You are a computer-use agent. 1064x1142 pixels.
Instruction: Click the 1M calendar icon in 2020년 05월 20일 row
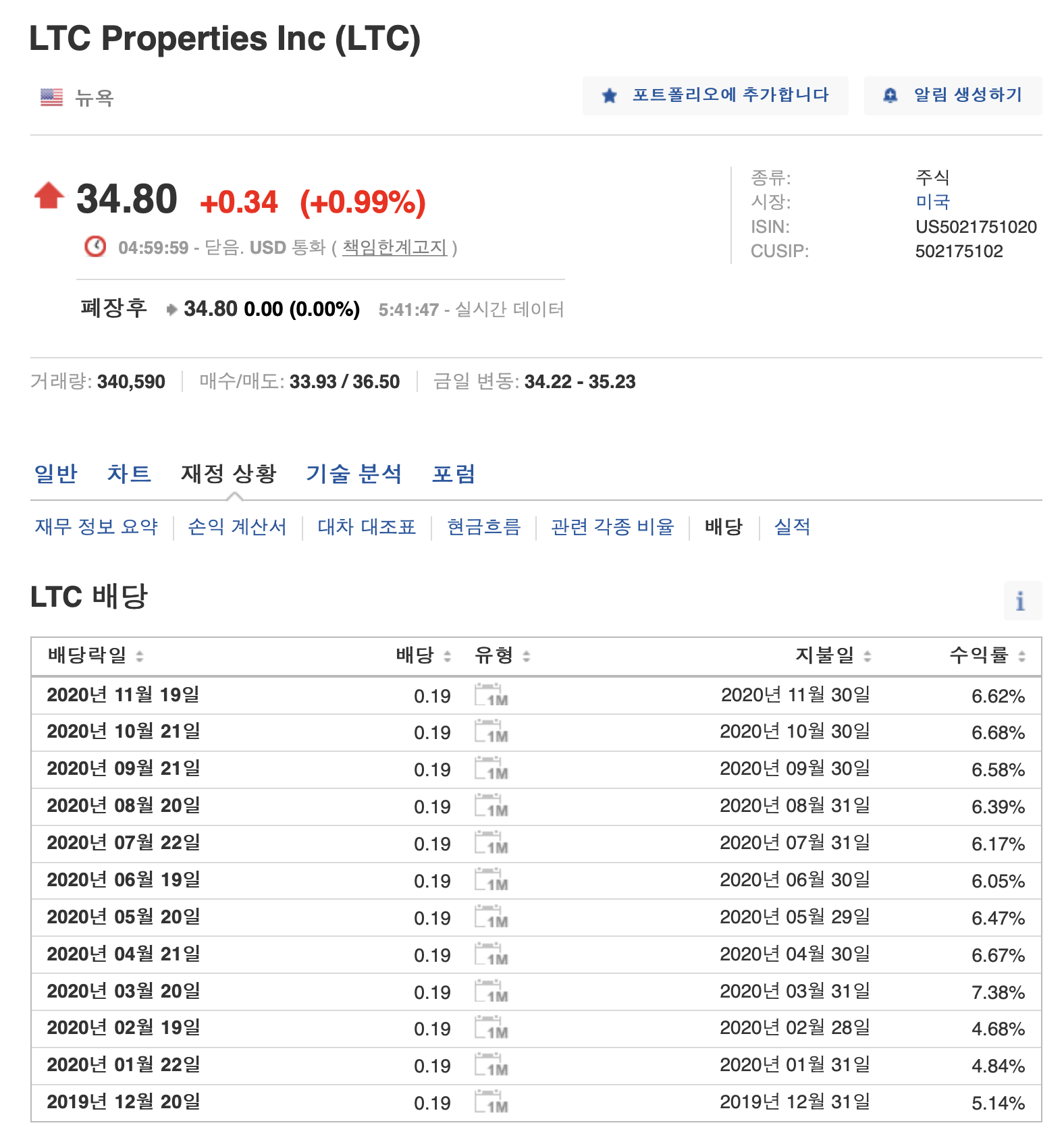pos(491,917)
